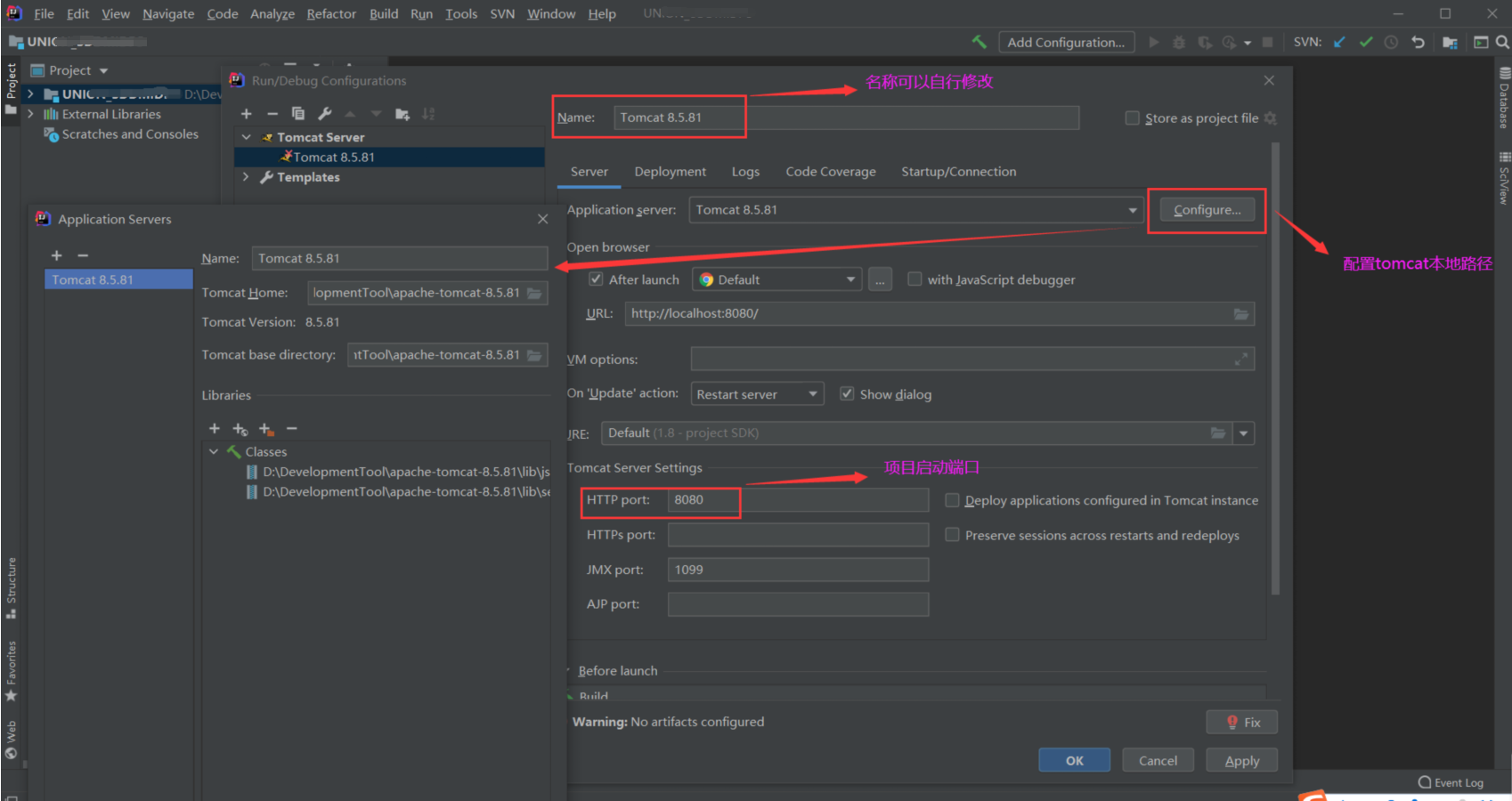
Task: Add library by URL with globe-plus icon
Action: pyautogui.click(x=240, y=429)
